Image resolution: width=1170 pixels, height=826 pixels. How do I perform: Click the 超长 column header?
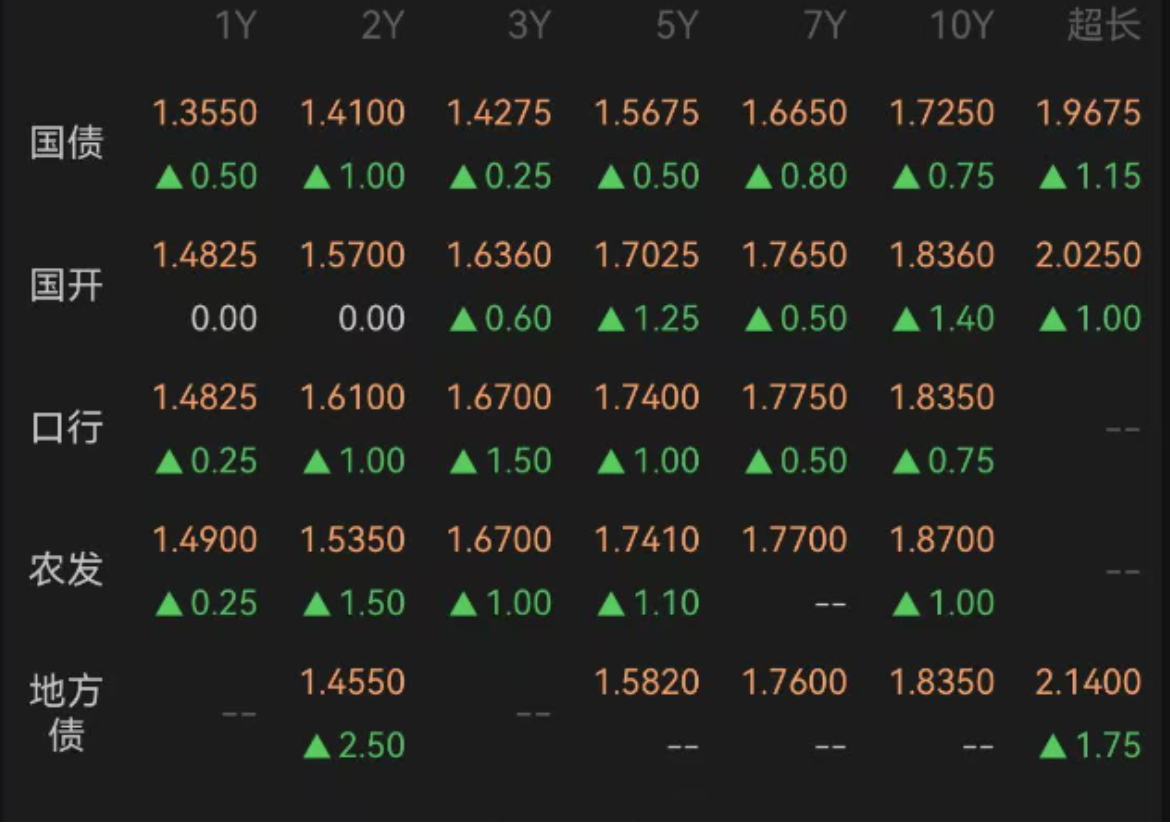(x=1103, y=27)
